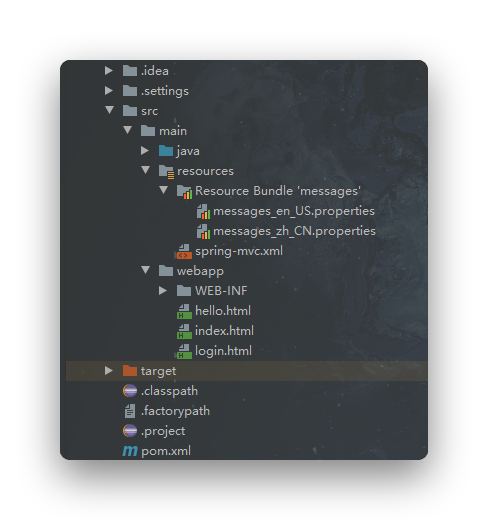Click the HTML icon beside hello.html

184,311
